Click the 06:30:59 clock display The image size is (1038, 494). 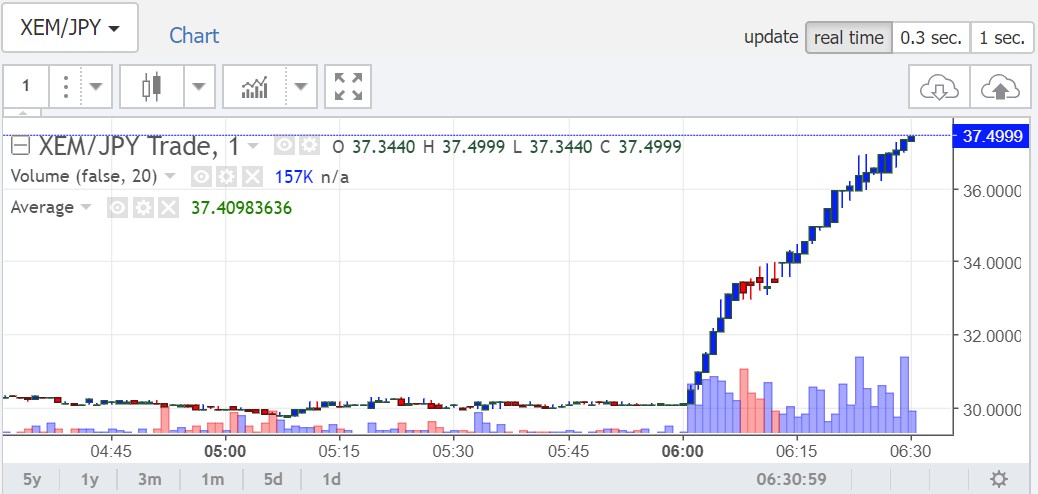click(x=792, y=479)
